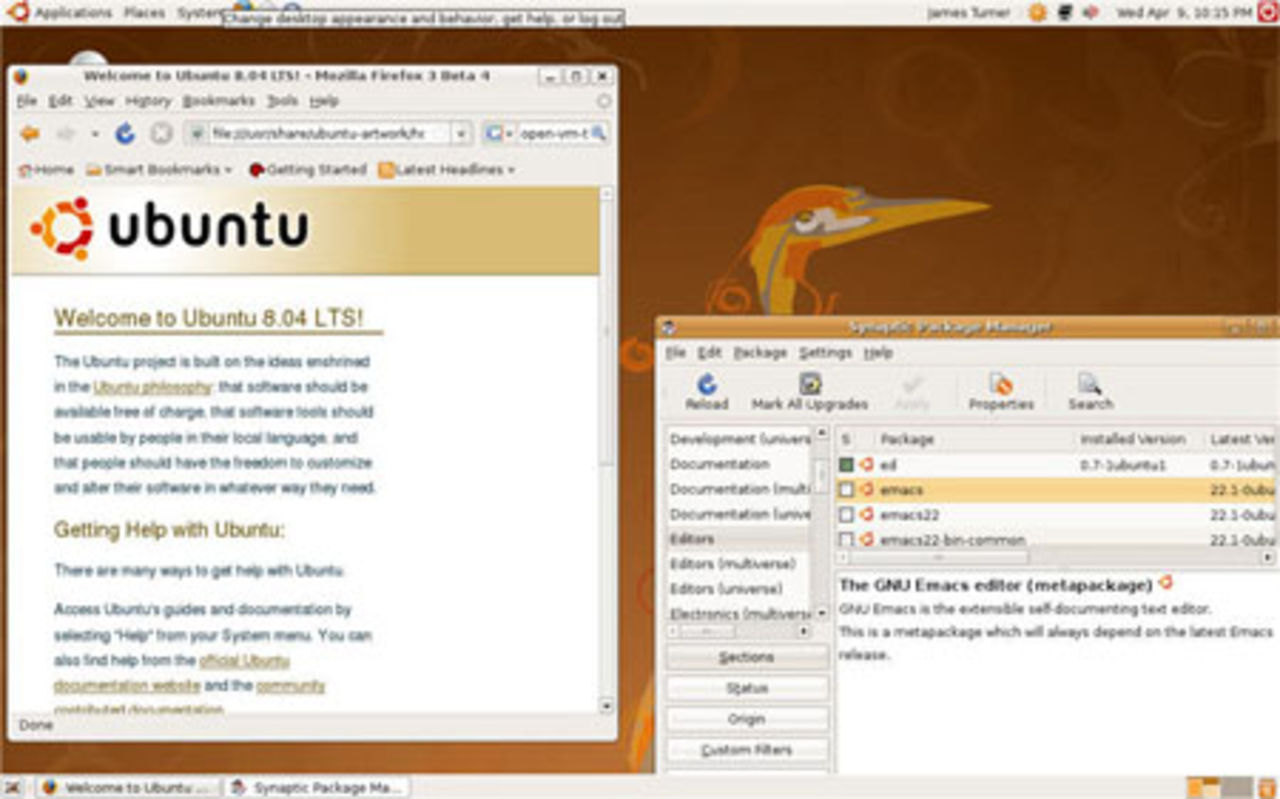Click the Firefox search magnifier icon
1280x799 pixels.
point(599,133)
